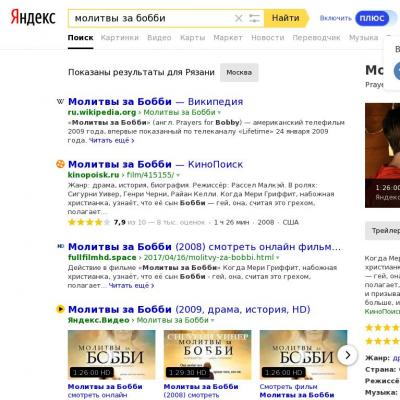Open the middle video thumbnail 1:29:30 HD
The height and width of the screenshot is (400, 400).
tap(207, 355)
